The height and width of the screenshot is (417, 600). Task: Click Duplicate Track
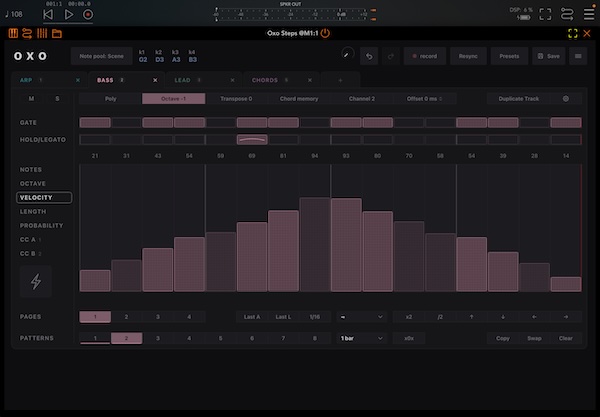coord(518,99)
